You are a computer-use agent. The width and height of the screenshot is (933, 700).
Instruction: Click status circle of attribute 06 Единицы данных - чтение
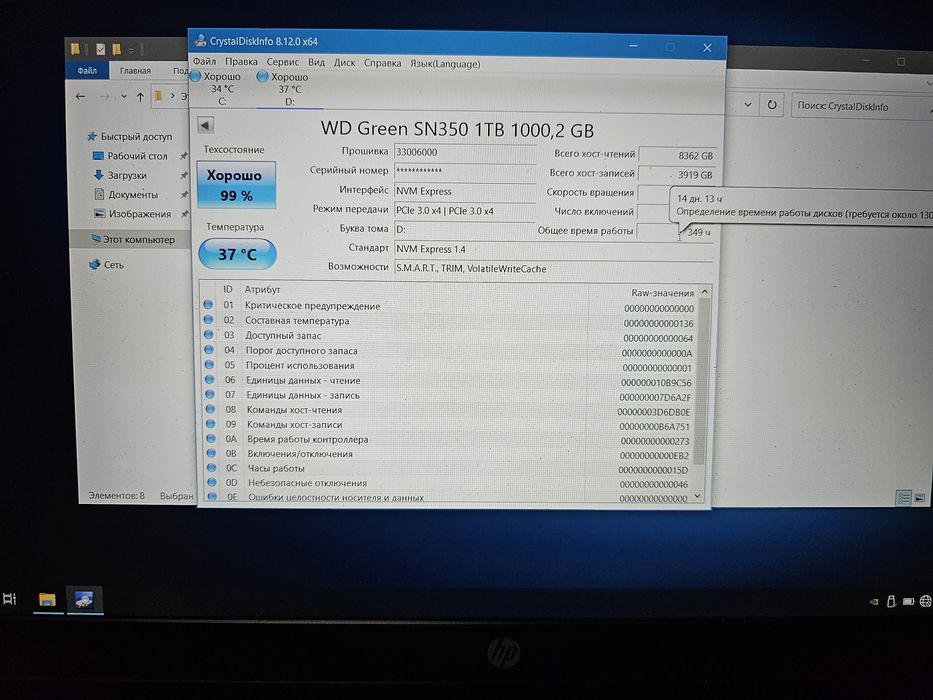click(x=209, y=379)
